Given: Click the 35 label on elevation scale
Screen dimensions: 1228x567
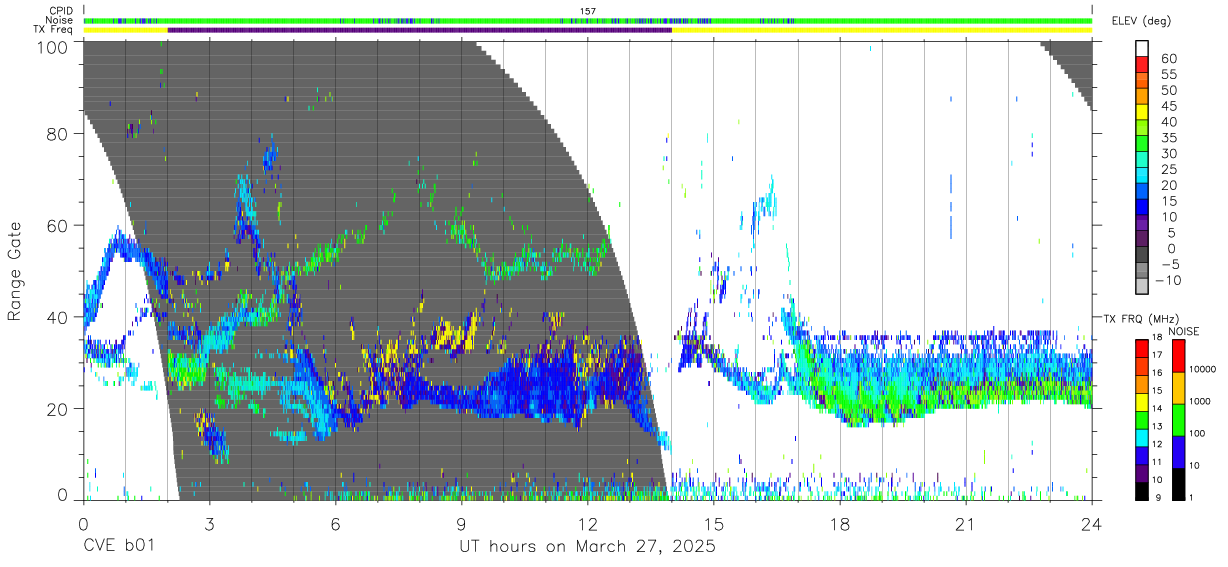Looking at the screenshot, I should coord(1168,137).
